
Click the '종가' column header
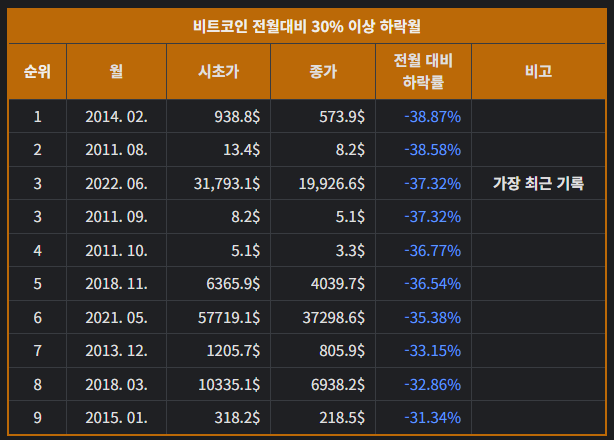323,71
